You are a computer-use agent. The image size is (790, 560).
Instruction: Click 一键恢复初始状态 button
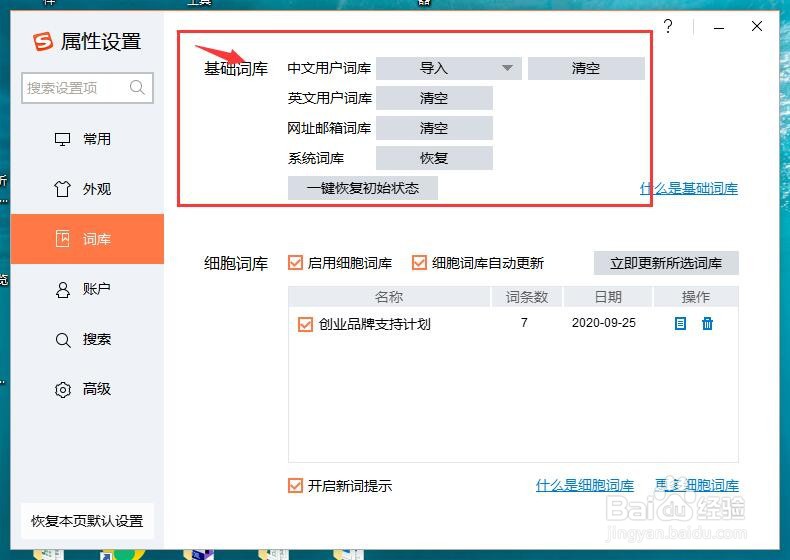[x=363, y=188]
